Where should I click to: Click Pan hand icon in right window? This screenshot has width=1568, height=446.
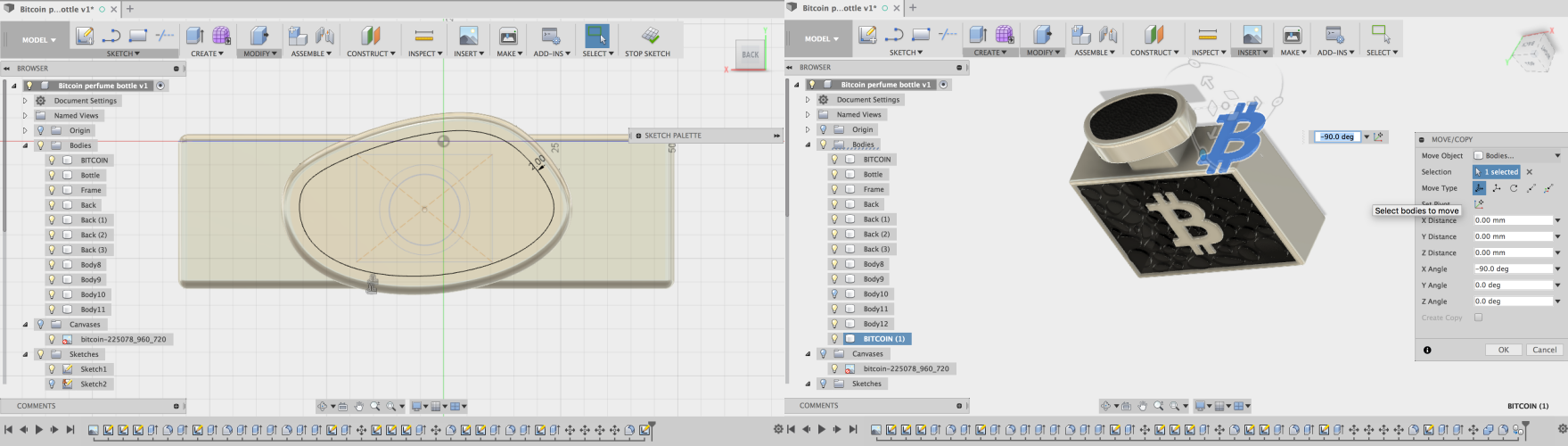[x=1143, y=406]
